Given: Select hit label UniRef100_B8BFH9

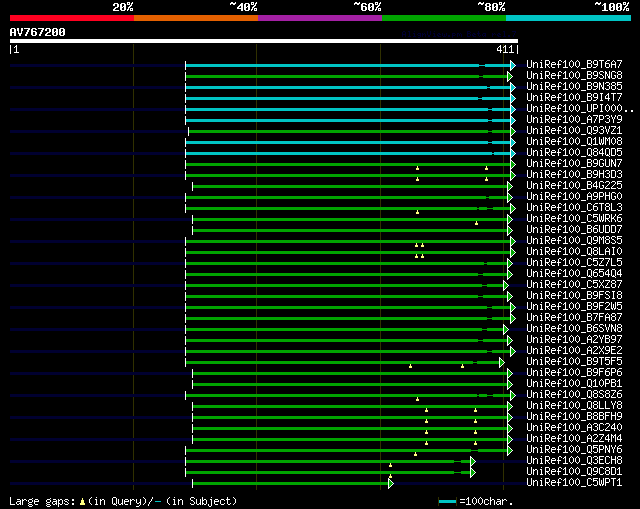Looking at the screenshot, I should point(574,417).
